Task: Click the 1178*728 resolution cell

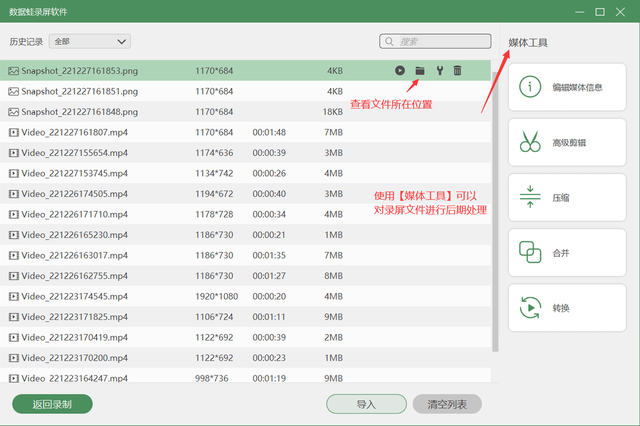Action: point(214,214)
